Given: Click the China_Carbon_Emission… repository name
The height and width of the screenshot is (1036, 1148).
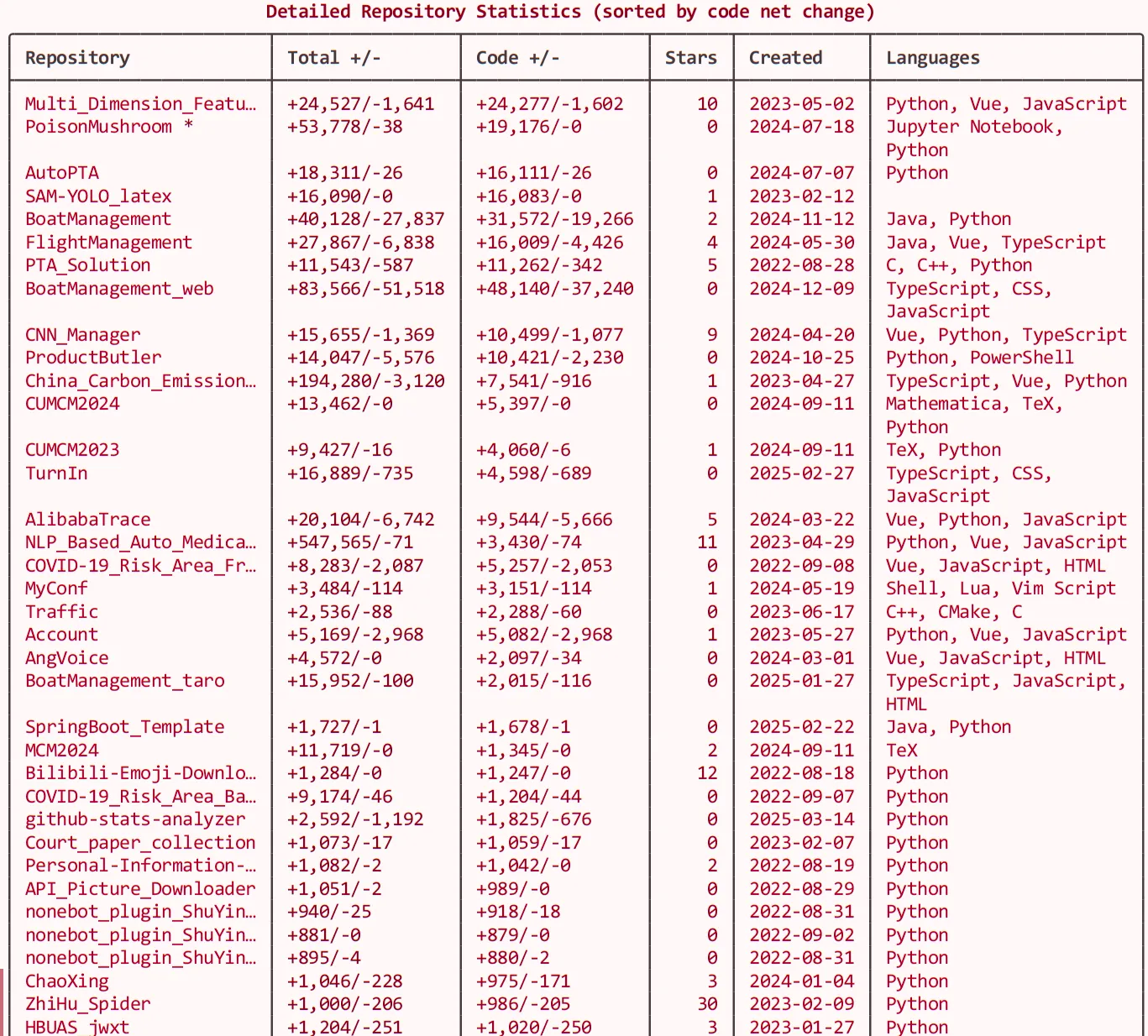Looking at the screenshot, I should click(x=141, y=381).
